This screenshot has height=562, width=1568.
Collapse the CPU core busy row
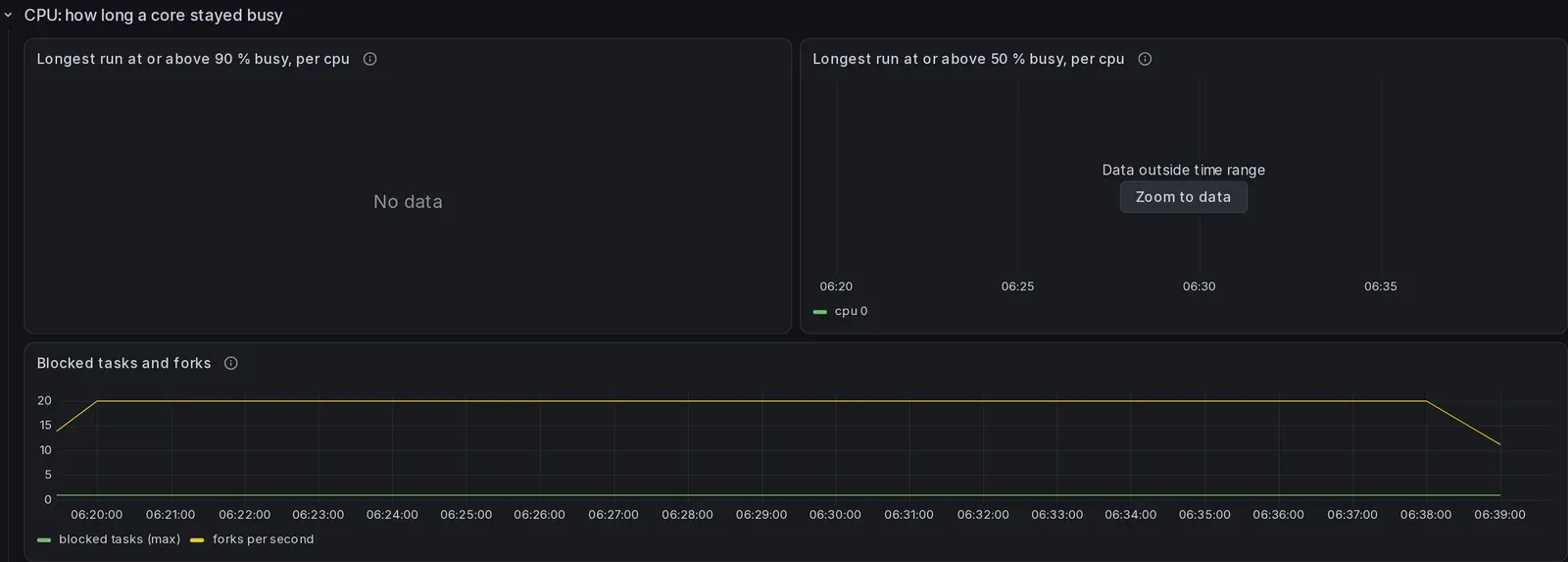(8, 16)
